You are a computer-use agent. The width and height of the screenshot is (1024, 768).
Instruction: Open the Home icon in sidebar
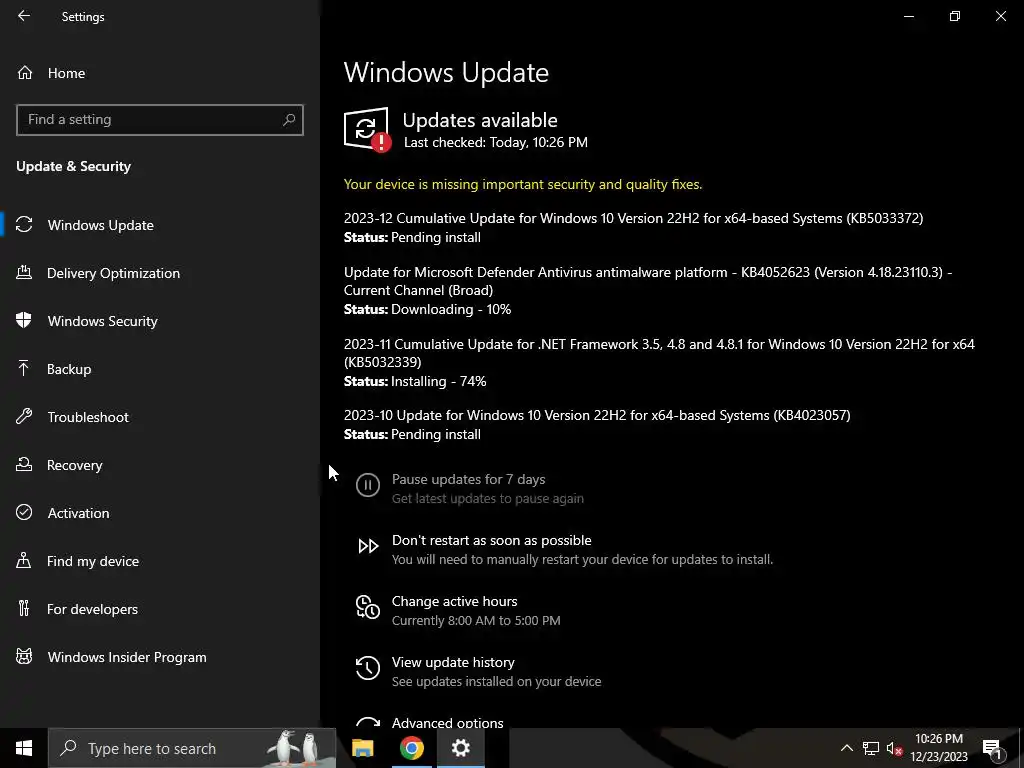coord(25,72)
